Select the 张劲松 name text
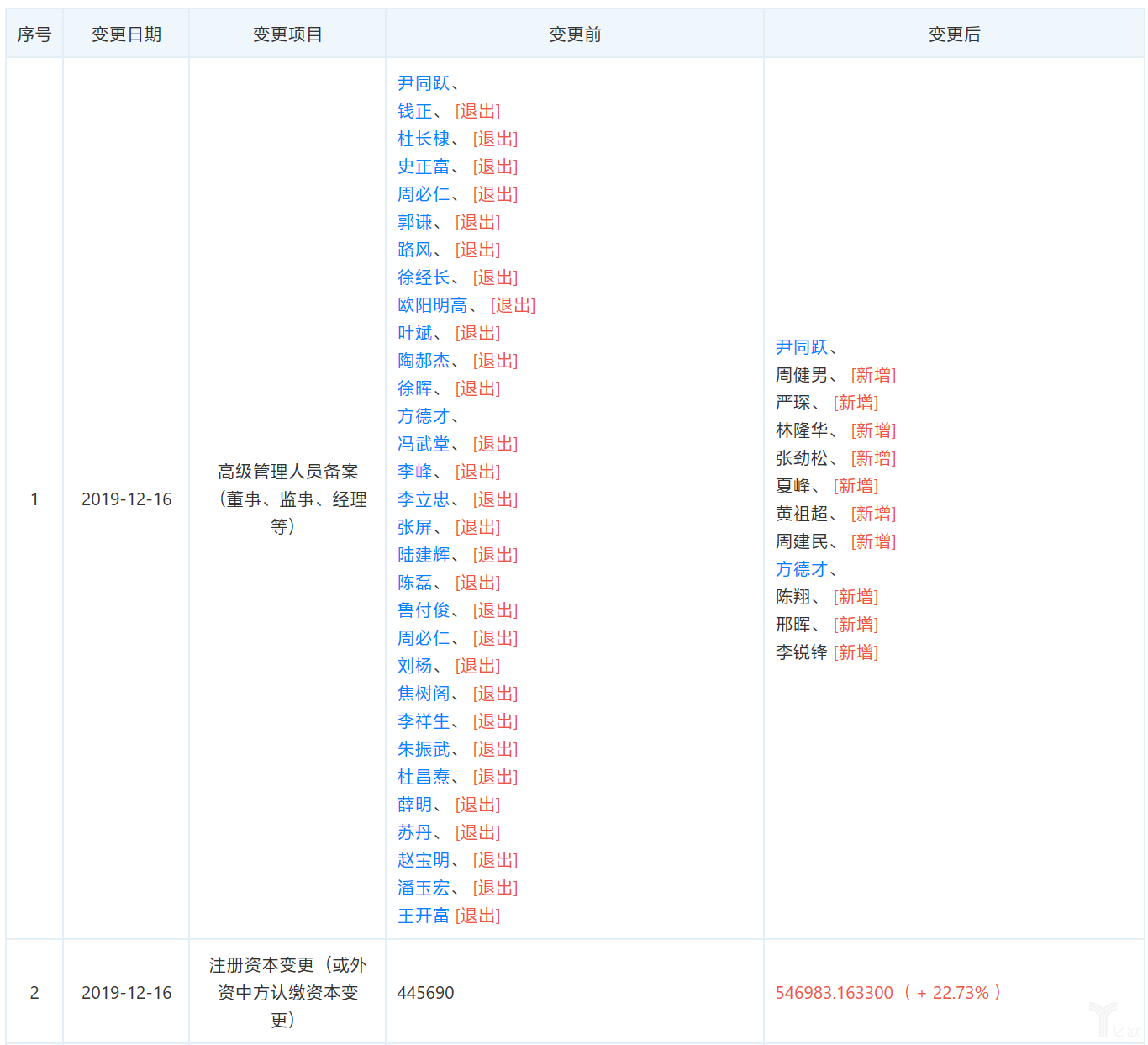This screenshot has width=1148, height=1045. coord(802,458)
